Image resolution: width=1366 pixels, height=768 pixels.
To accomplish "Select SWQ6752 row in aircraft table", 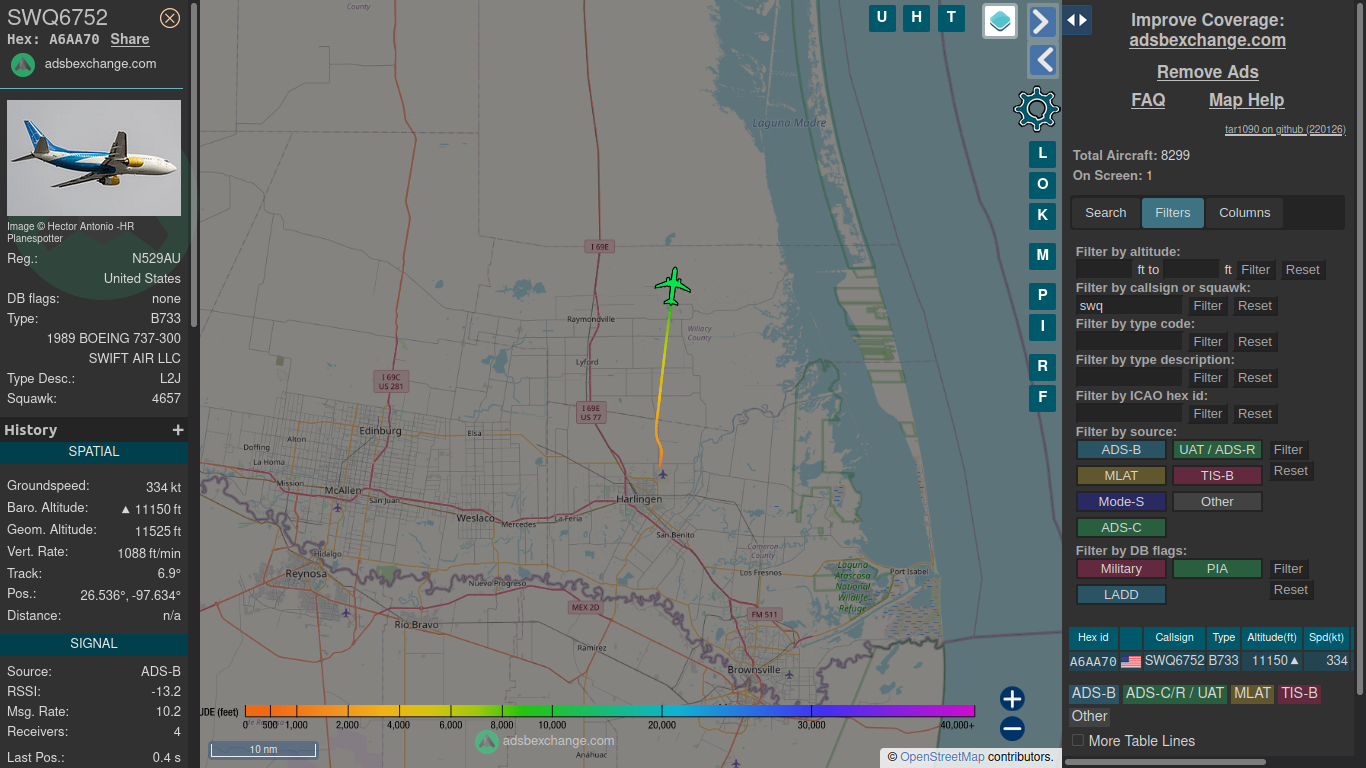I will [1210, 661].
